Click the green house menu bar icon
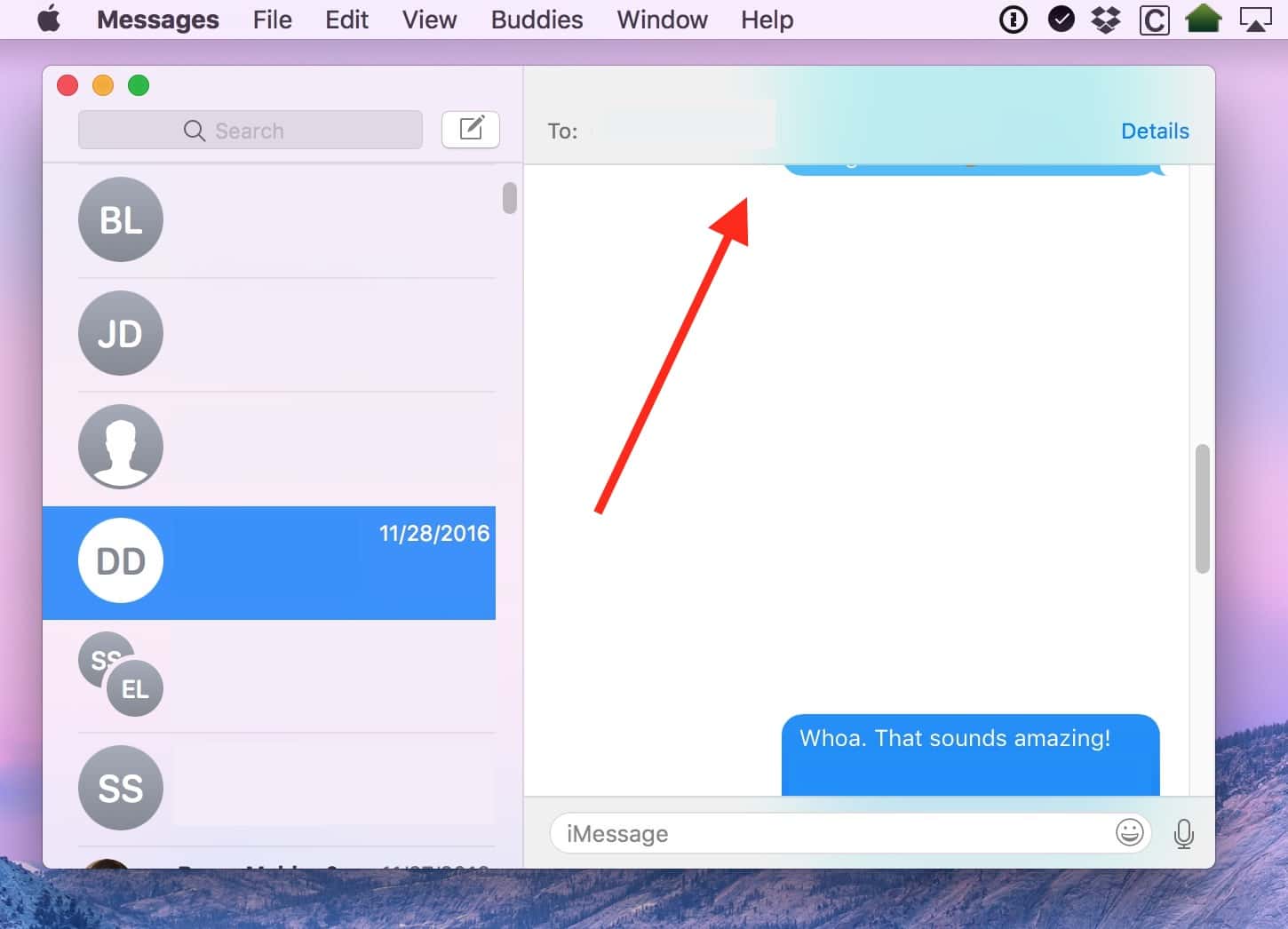This screenshot has width=1288, height=929. (1203, 20)
